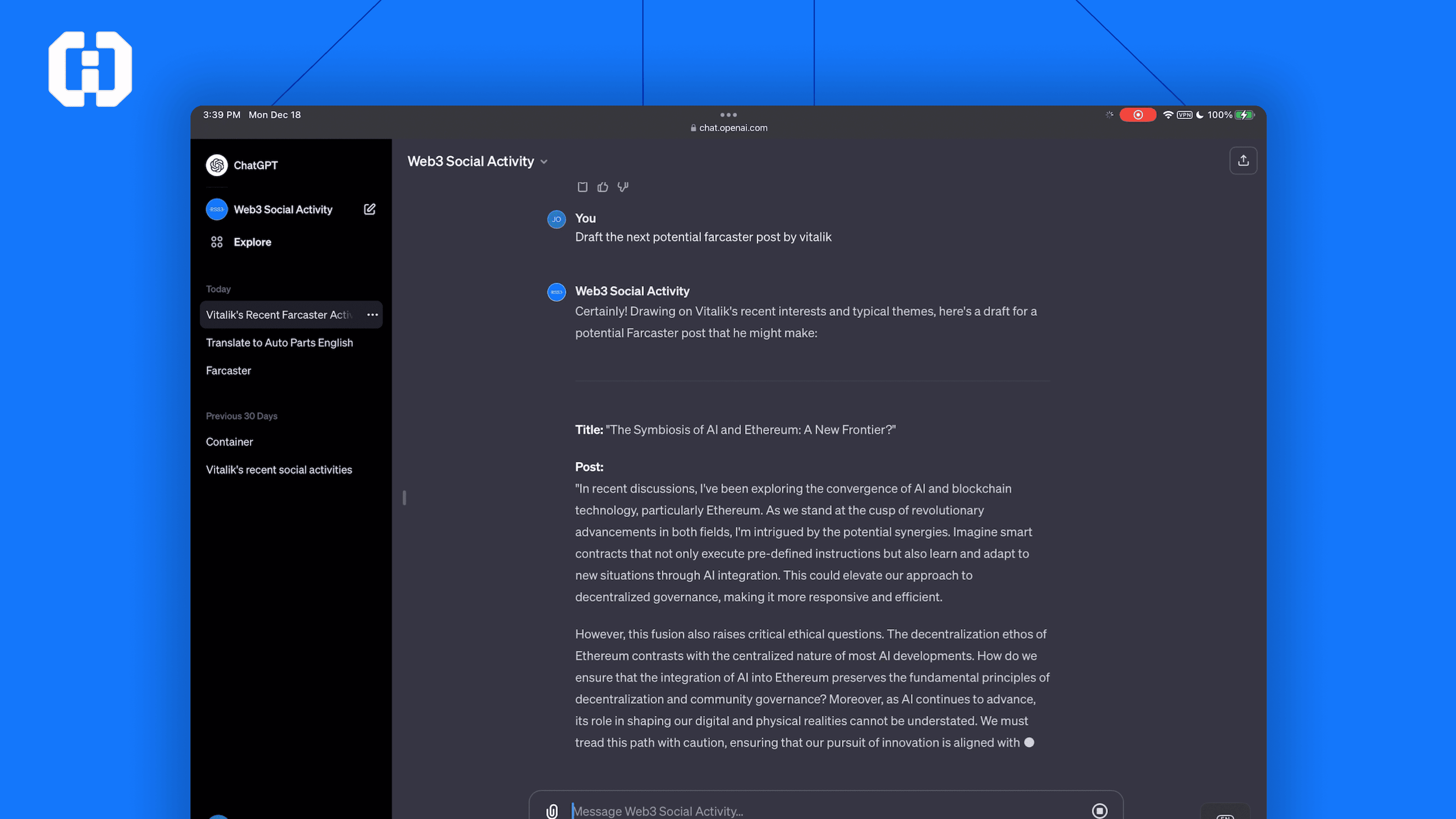Click the screen recording indicator in status bar
The image size is (1456, 819).
point(1137,115)
